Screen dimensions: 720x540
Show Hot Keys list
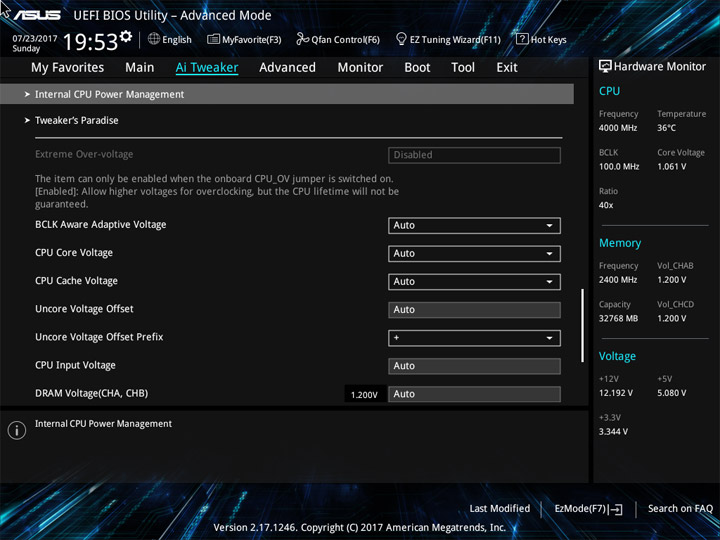[541, 39]
